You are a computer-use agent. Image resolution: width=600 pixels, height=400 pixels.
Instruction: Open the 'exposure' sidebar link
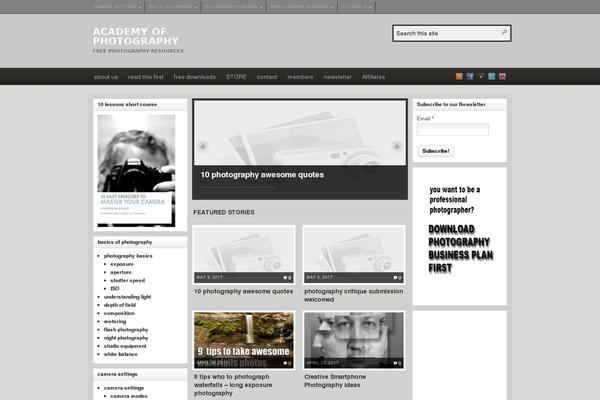[122, 264]
